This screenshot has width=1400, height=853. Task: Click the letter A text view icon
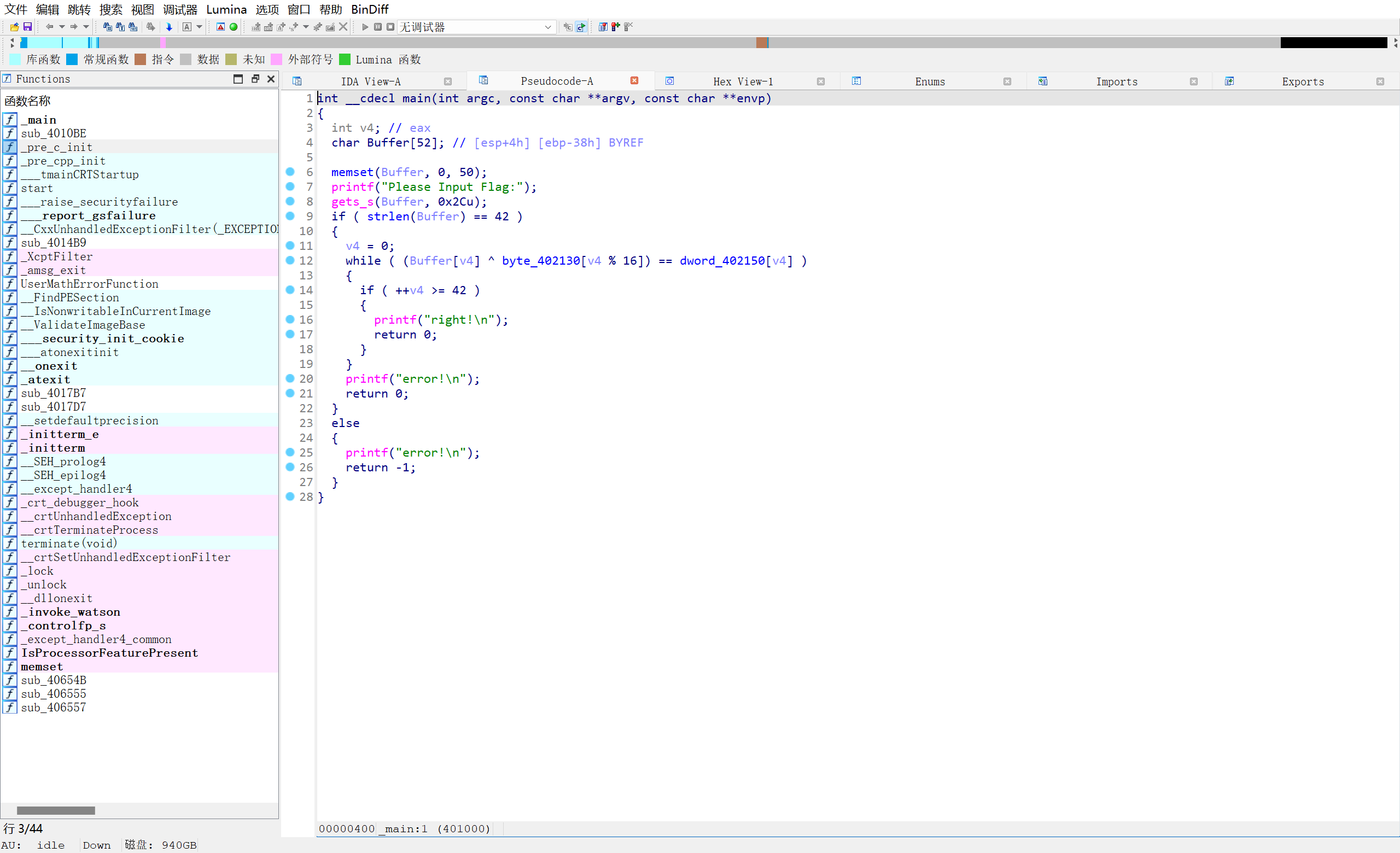pos(186,27)
